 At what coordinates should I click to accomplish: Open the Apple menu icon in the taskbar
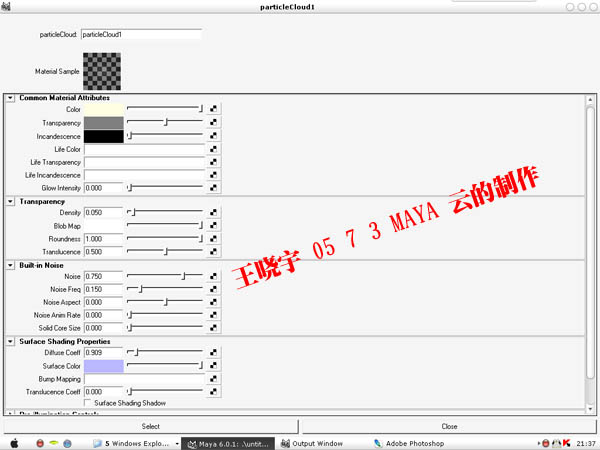pyautogui.click(x=14, y=443)
